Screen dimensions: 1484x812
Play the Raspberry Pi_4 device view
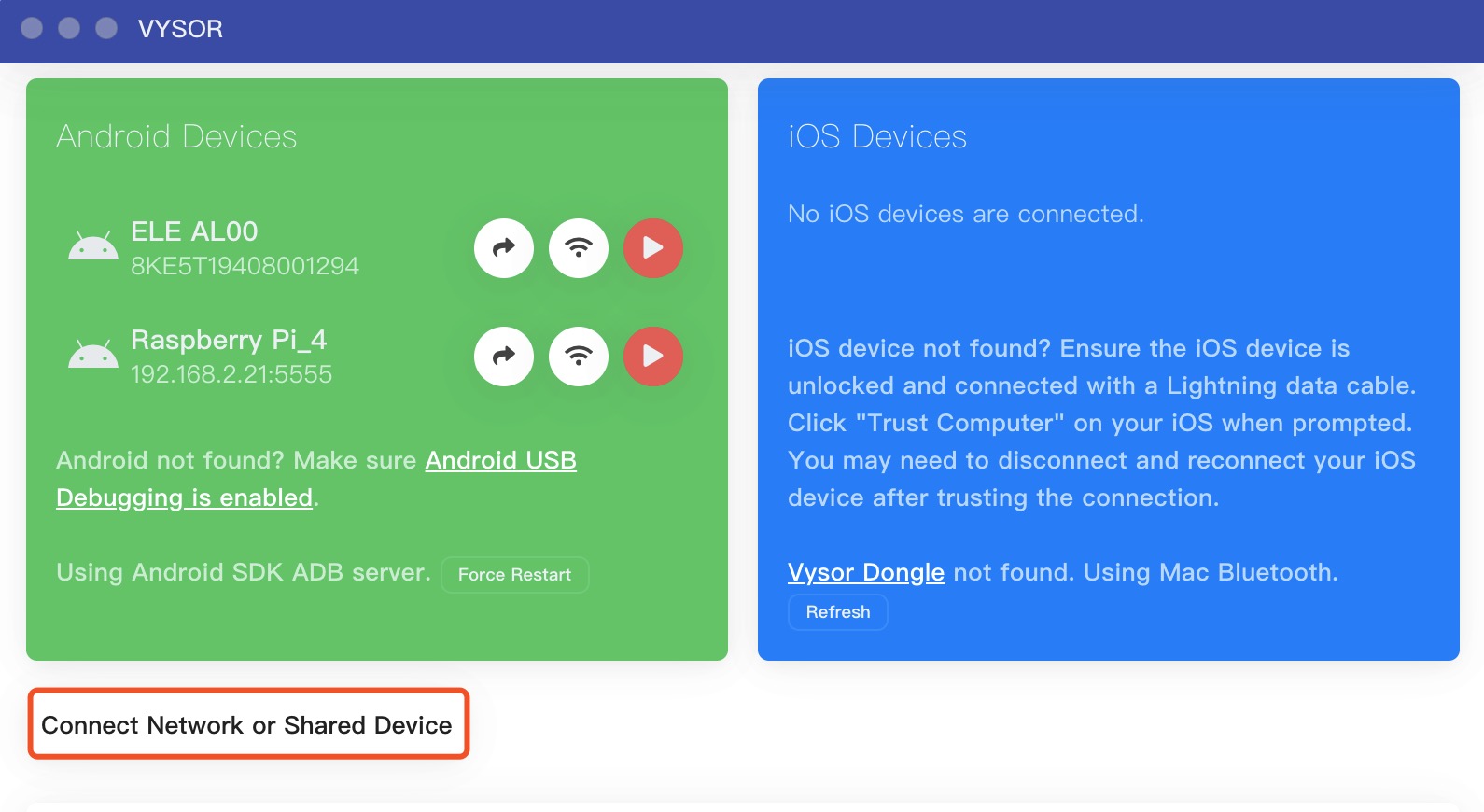(x=653, y=357)
